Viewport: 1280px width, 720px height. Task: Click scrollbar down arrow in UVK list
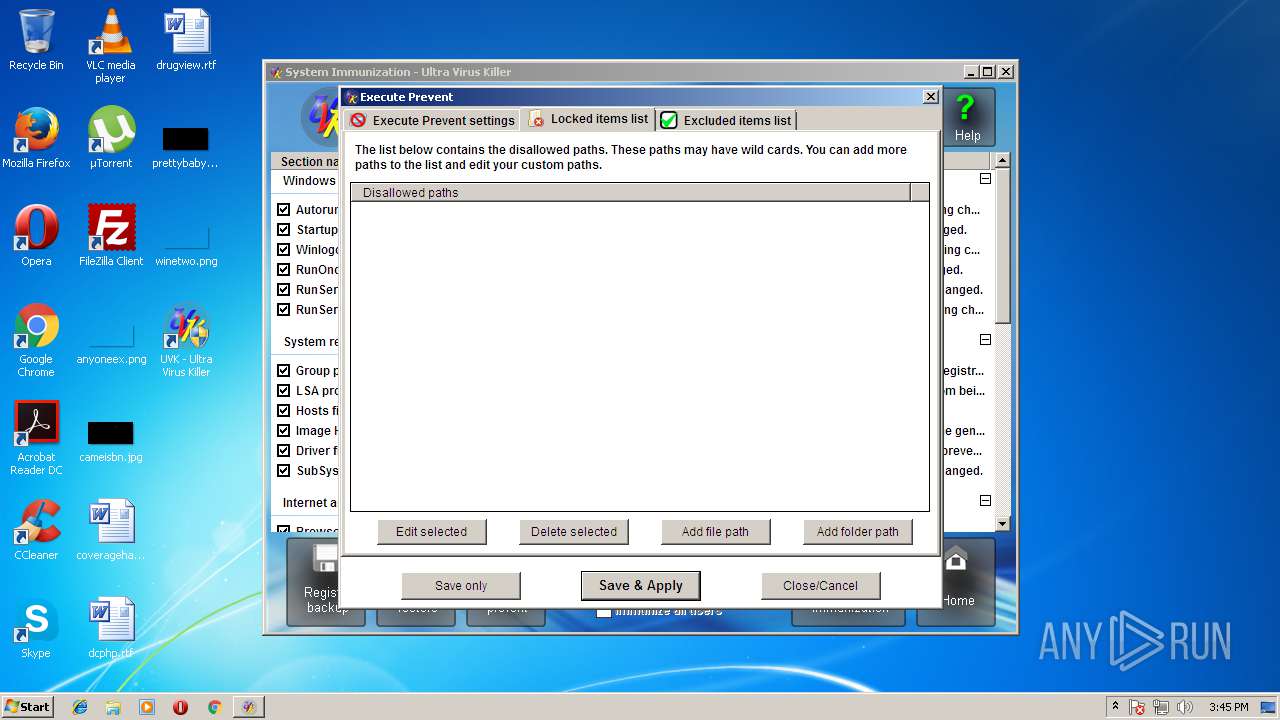(1003, 523)
